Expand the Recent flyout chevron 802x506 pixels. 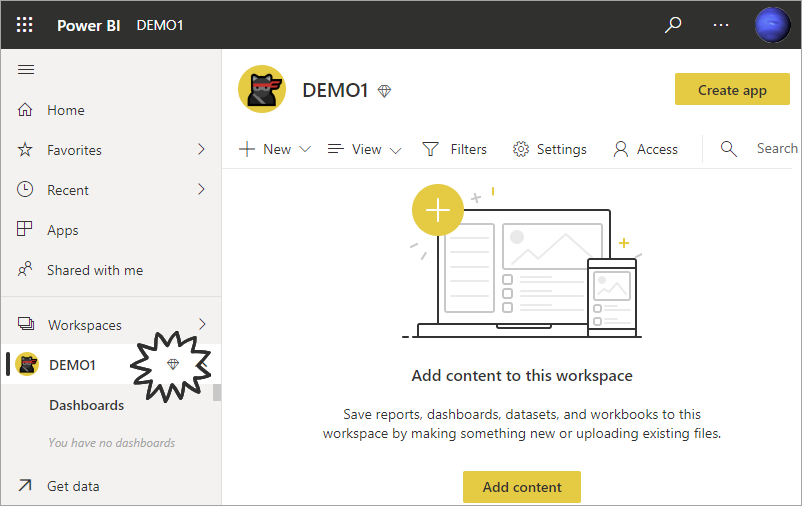tap(201, 189)
